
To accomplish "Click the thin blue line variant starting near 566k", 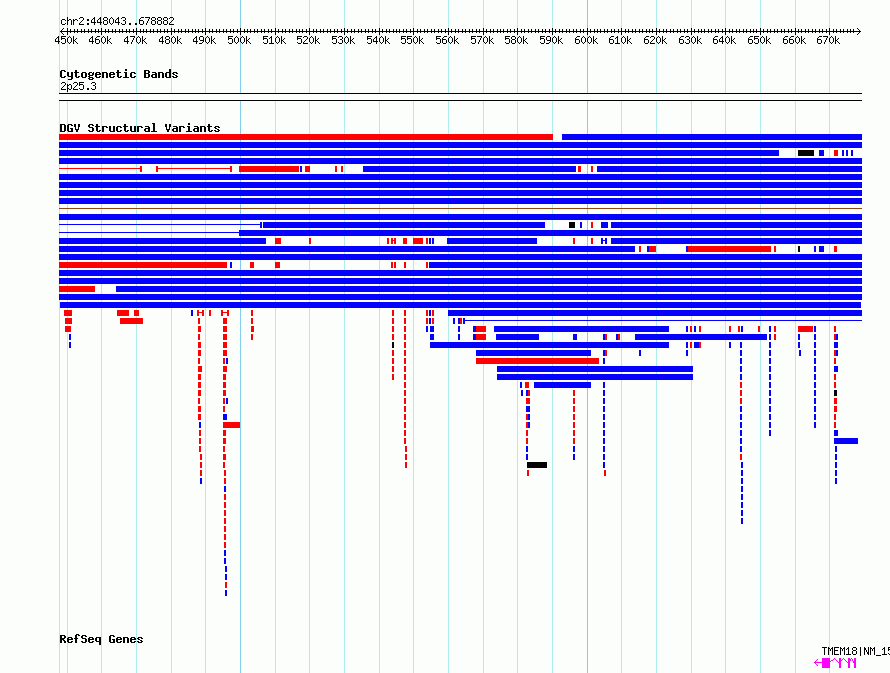I will (663, 321).
